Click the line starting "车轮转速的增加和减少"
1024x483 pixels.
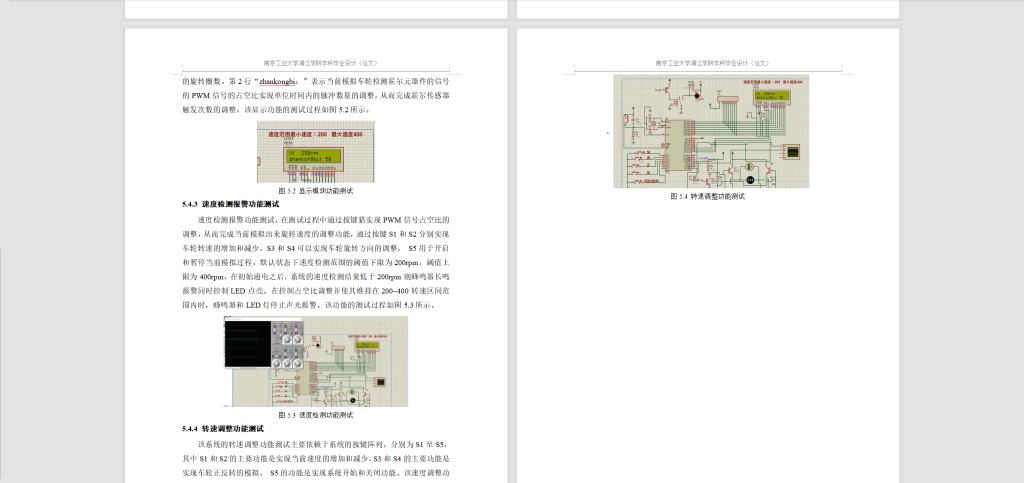pos(315,249)
